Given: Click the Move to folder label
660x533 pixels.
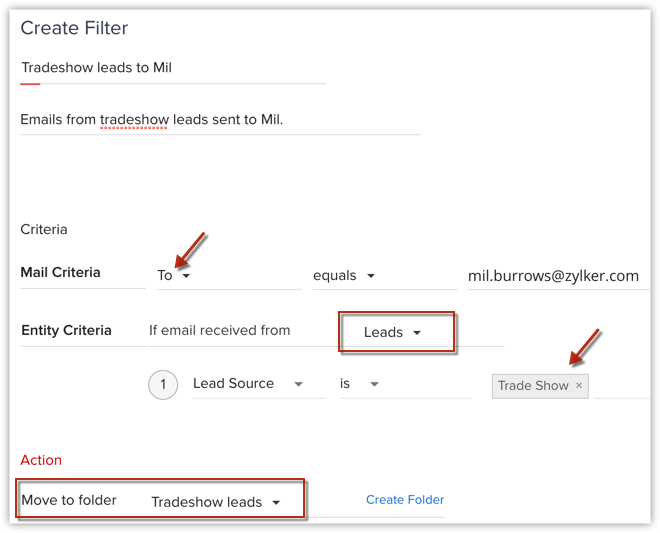Looking at the screenshot, I should (69, 500).
